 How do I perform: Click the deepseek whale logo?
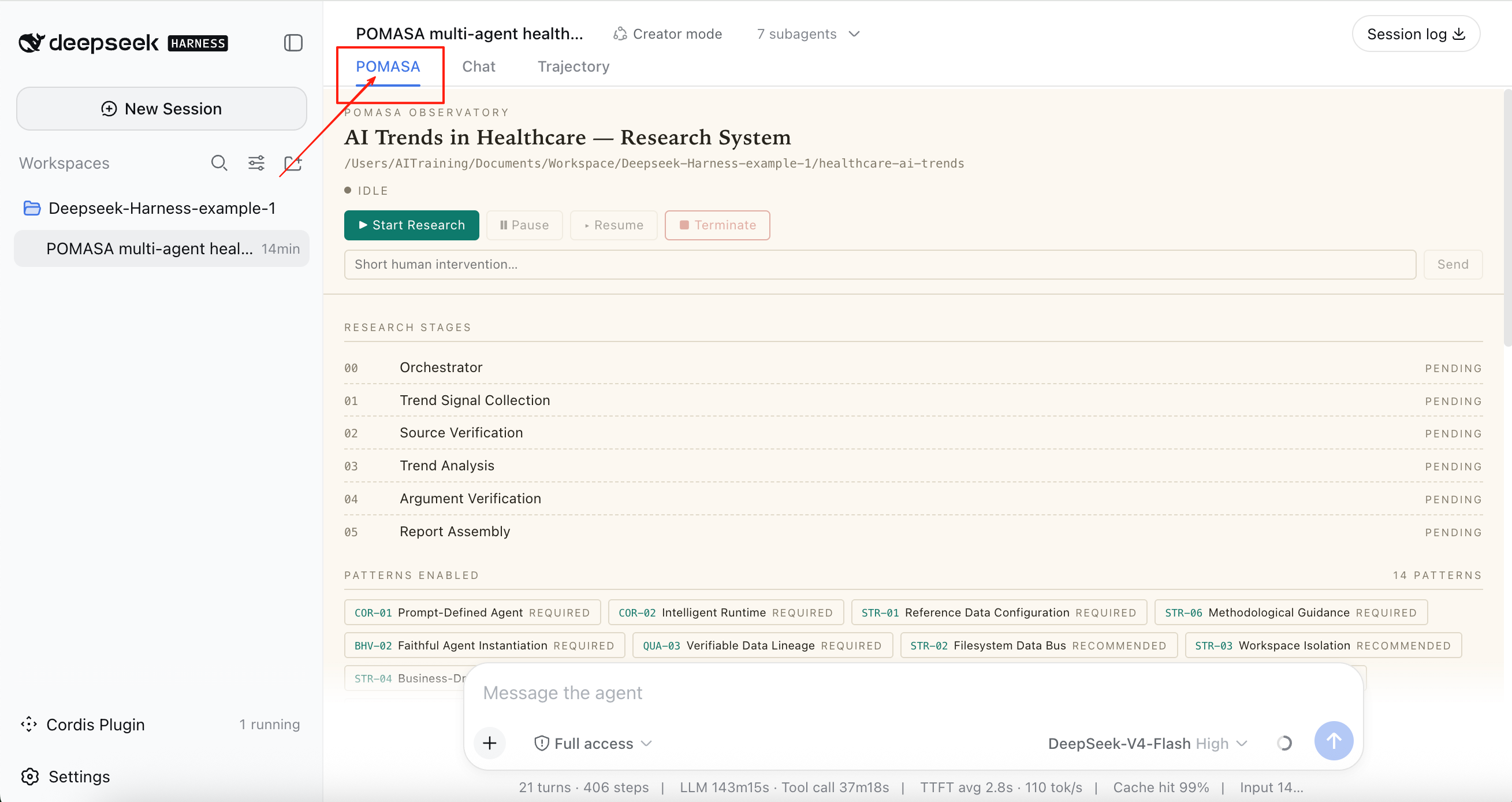coord(32,42)
